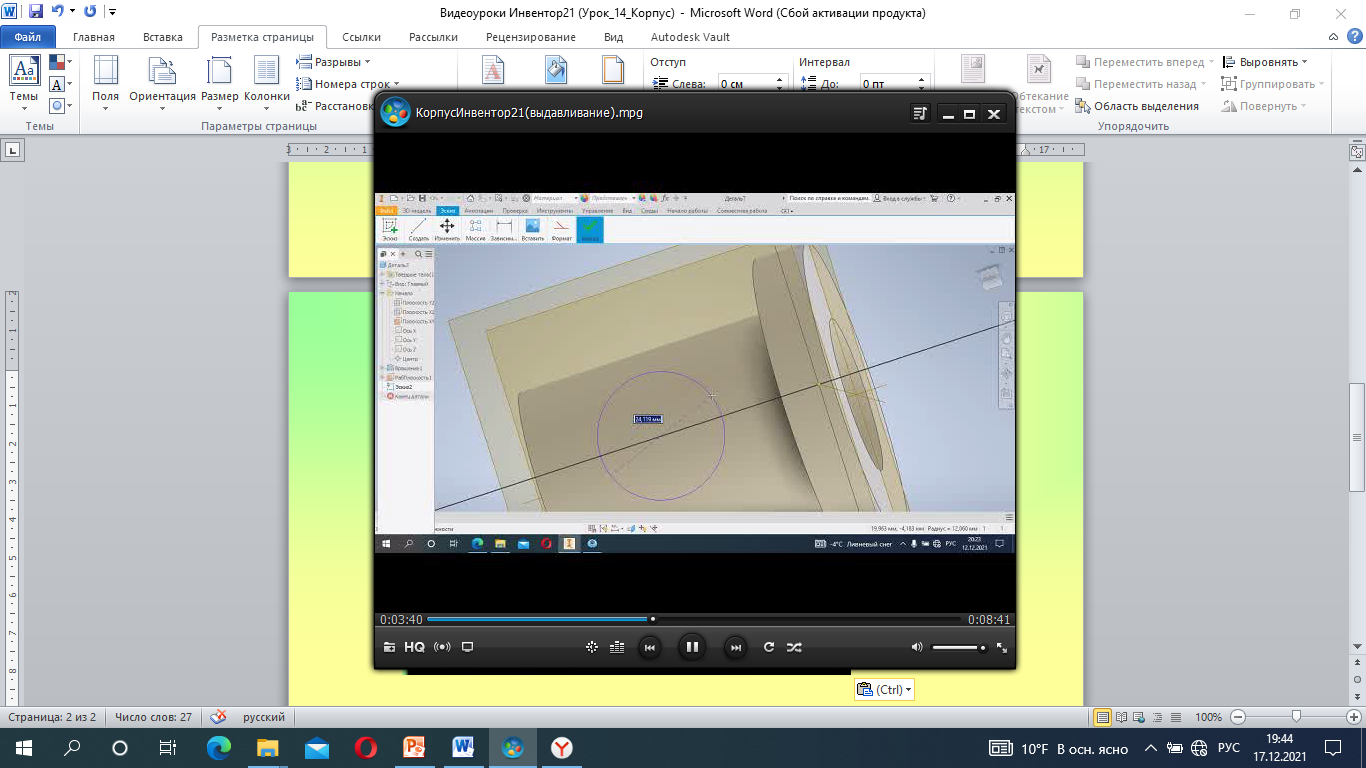Zoom in with the plus button
This screenshot has width=1366, height=768.
tap(1355, 717)
